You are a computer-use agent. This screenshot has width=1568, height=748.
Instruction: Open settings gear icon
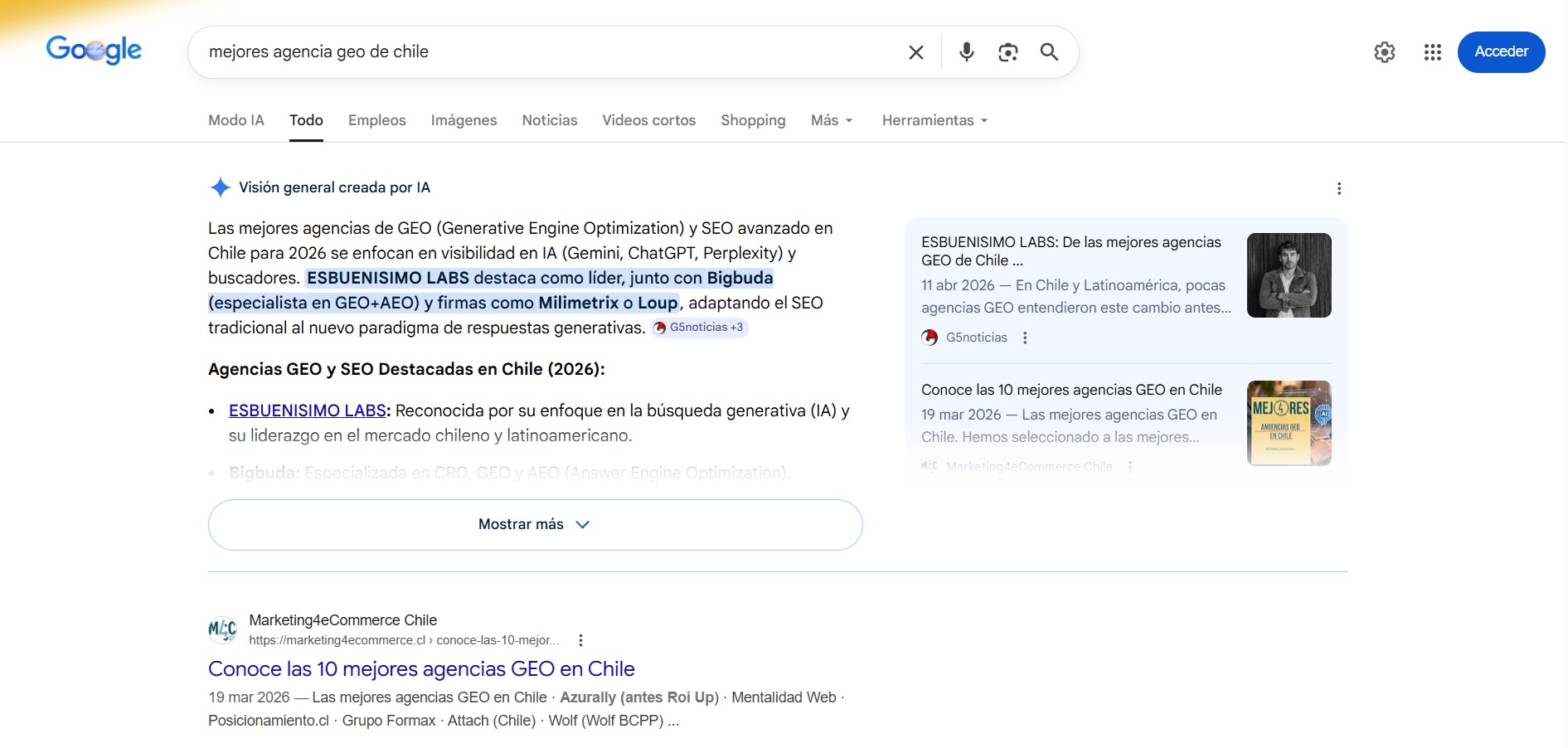[x=1384, y=52]
